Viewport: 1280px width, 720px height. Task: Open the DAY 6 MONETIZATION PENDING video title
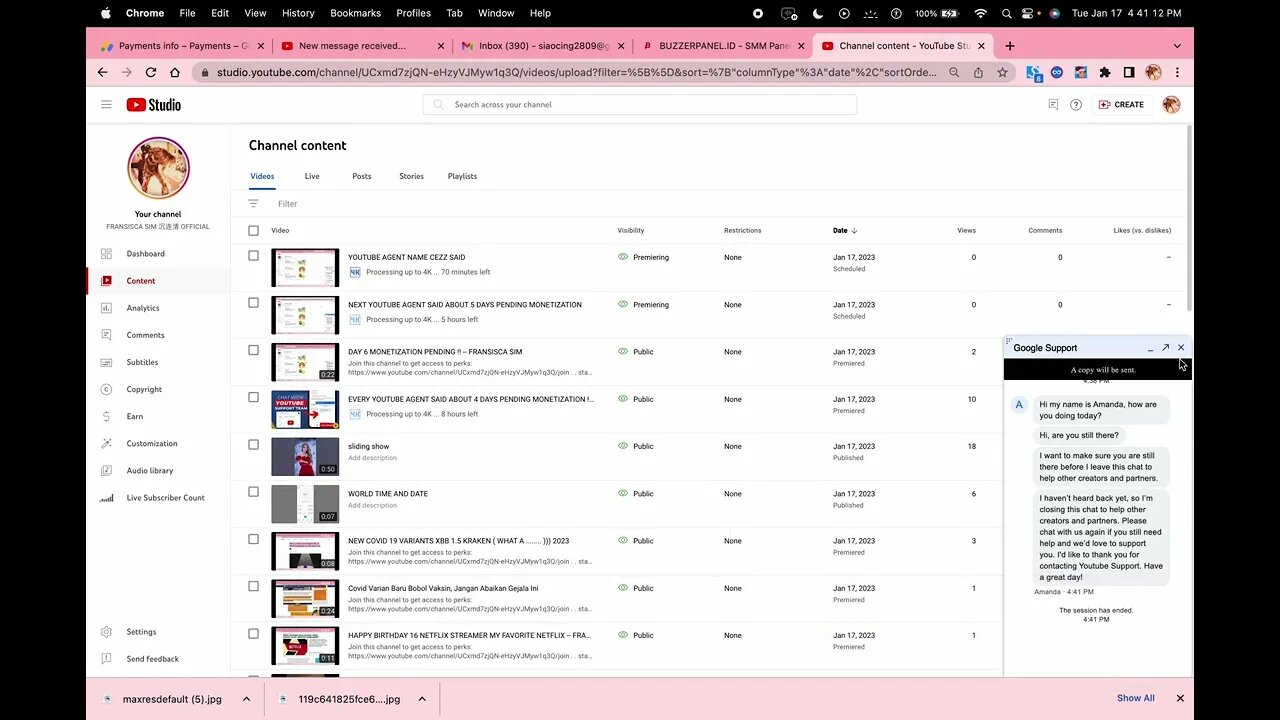(x=435, y=351)
